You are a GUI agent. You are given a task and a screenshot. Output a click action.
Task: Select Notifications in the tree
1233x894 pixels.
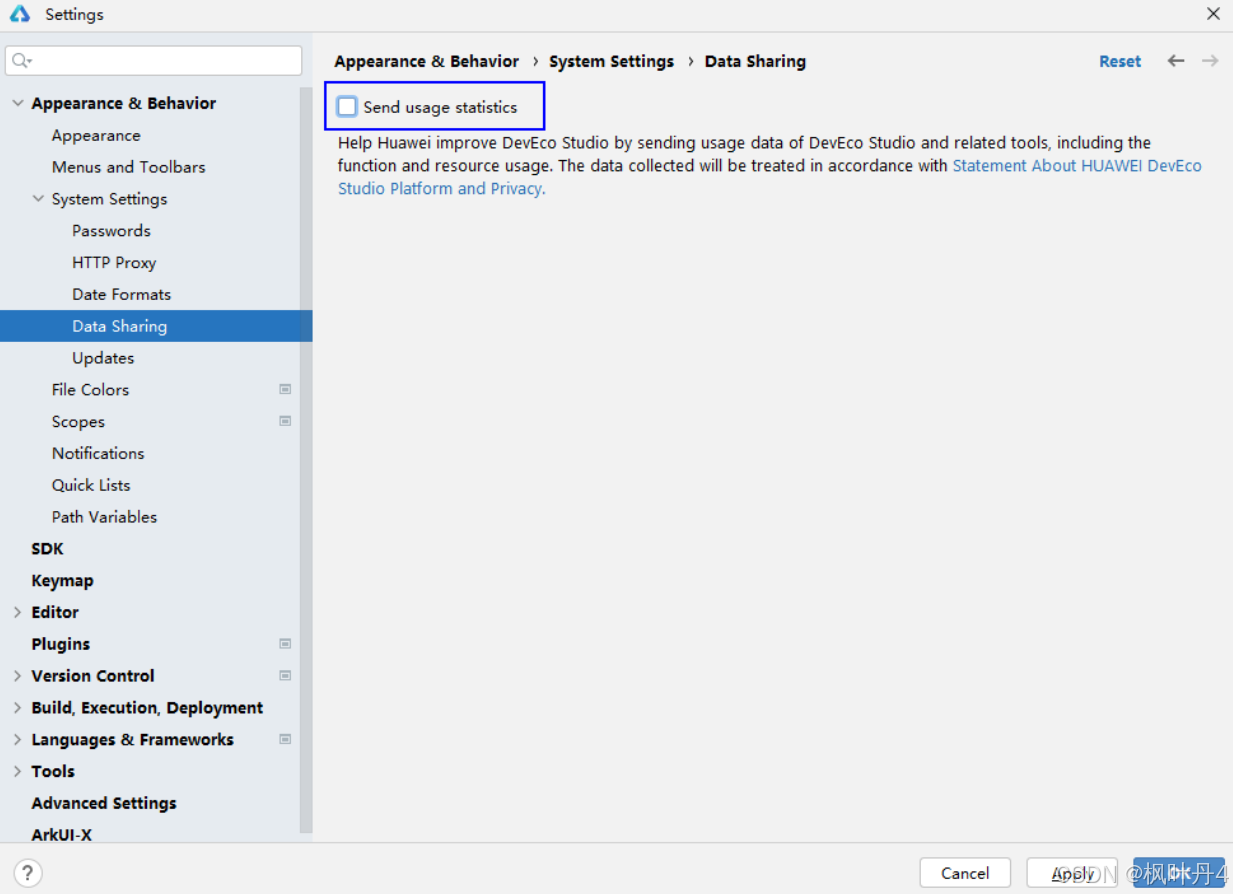(x=98, y=453)
